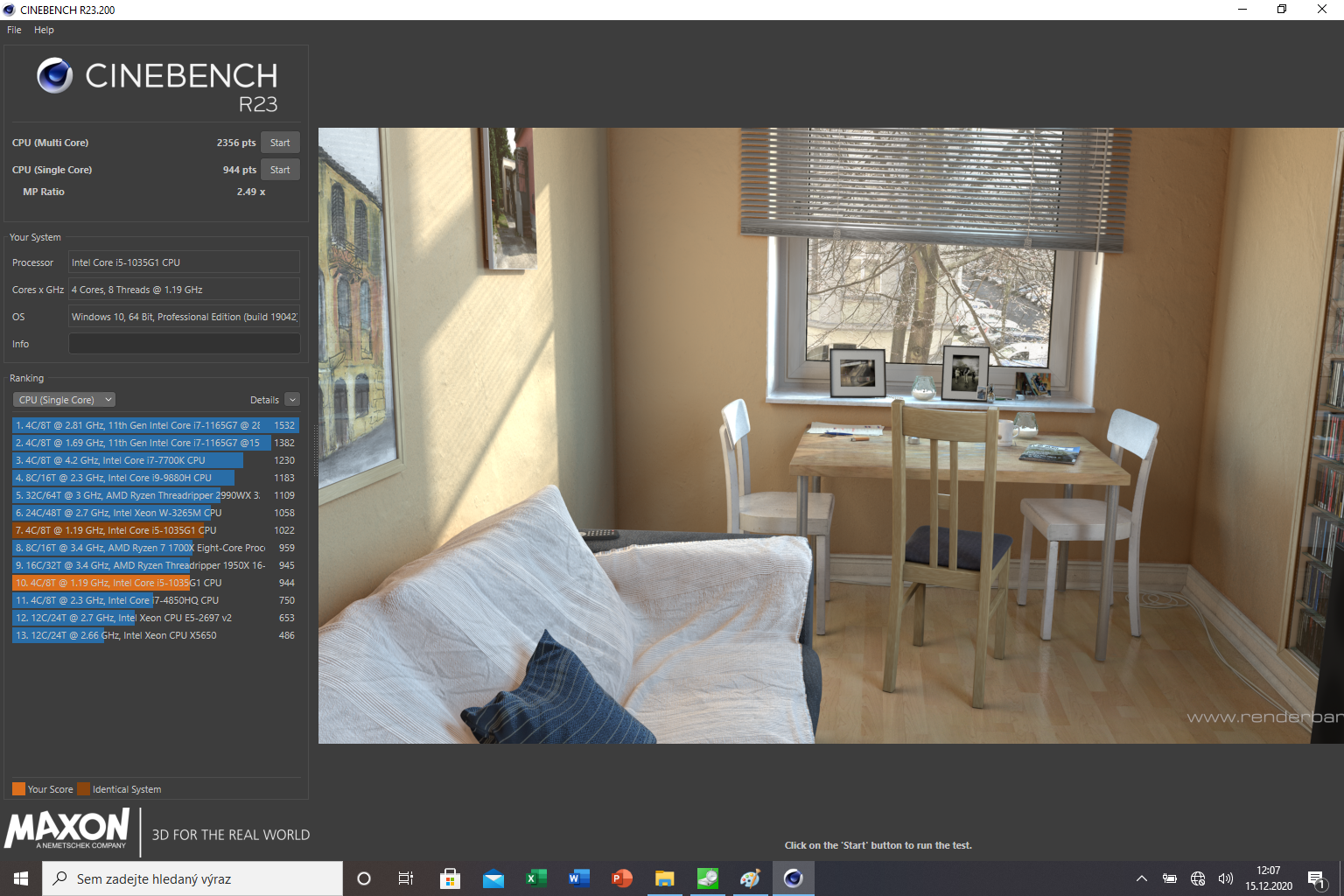Viewport: 1344px width, 896px height.
Task: Select the Threadripper 2990WX ranking row
Action: click(x=156, y=495)
